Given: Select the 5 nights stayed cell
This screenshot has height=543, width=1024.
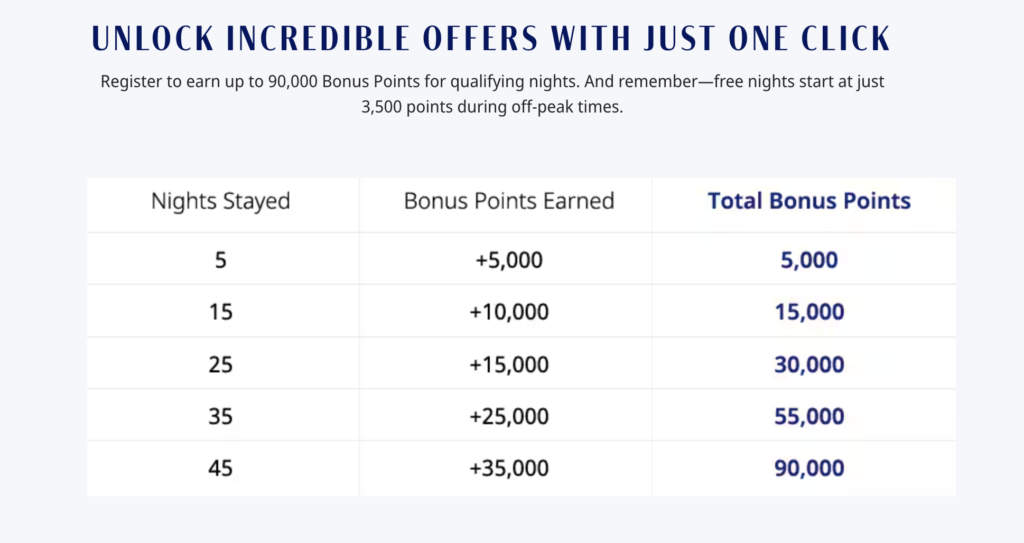Looking at the screenshot, I should tap(221, 260).
